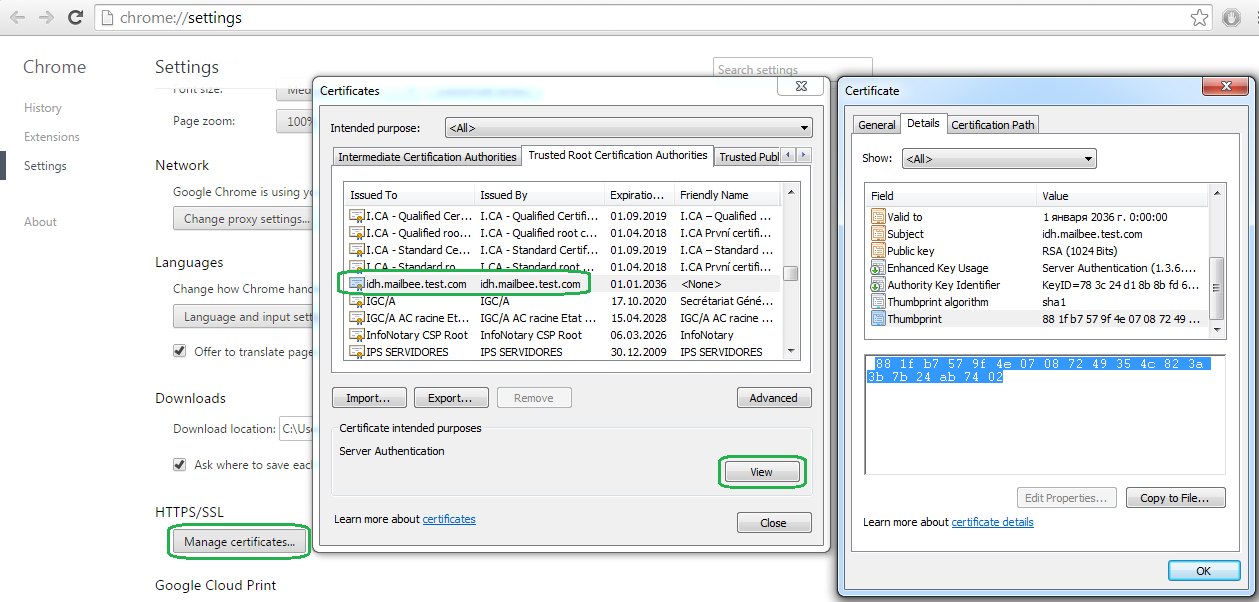
Task: Open the Show dropdown in Certificate details
Action: pos(999,159)
